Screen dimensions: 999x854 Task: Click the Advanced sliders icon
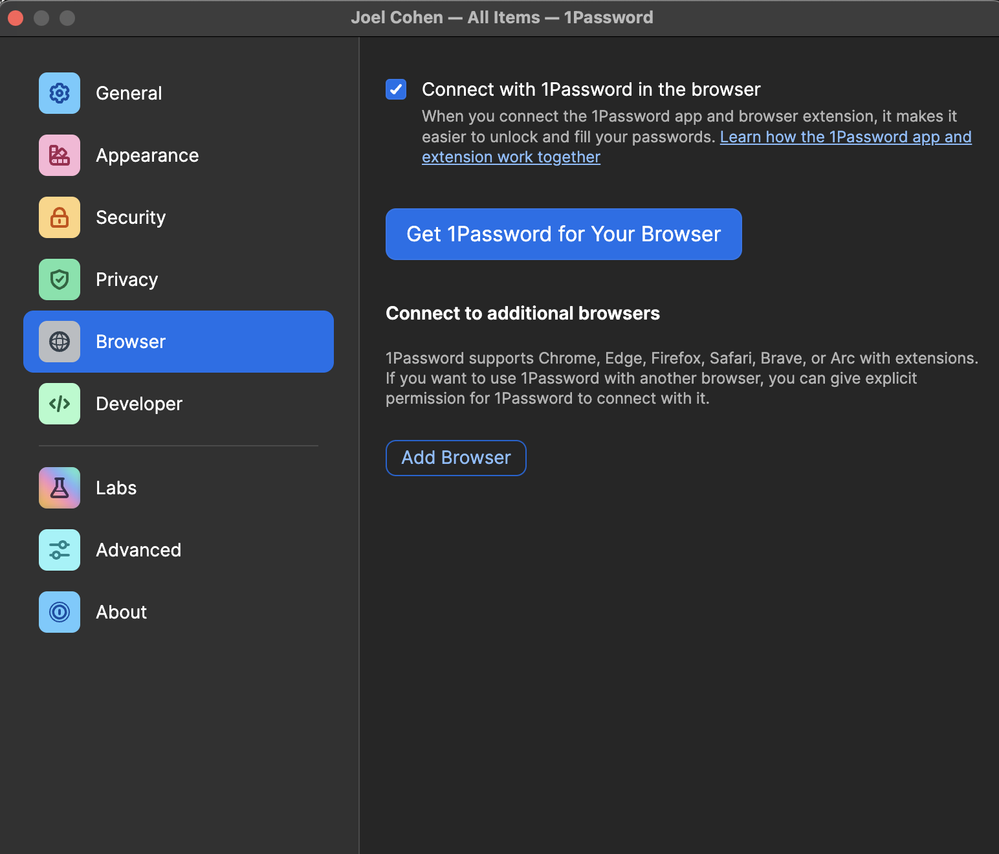(x=59, y=550)
